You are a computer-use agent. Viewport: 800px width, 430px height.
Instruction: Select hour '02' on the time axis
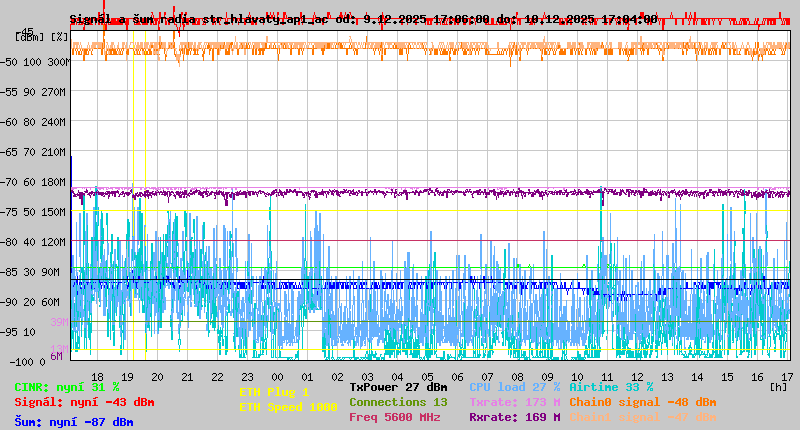[x=337, y=377]
